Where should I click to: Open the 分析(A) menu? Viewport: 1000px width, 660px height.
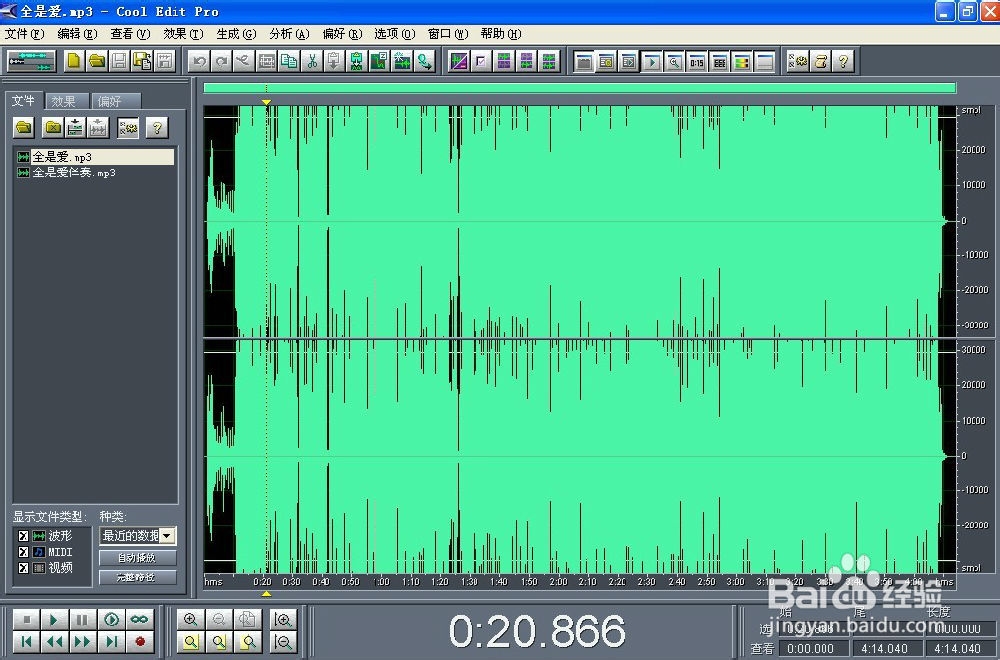pyautogui.click(x=289, y=34)
